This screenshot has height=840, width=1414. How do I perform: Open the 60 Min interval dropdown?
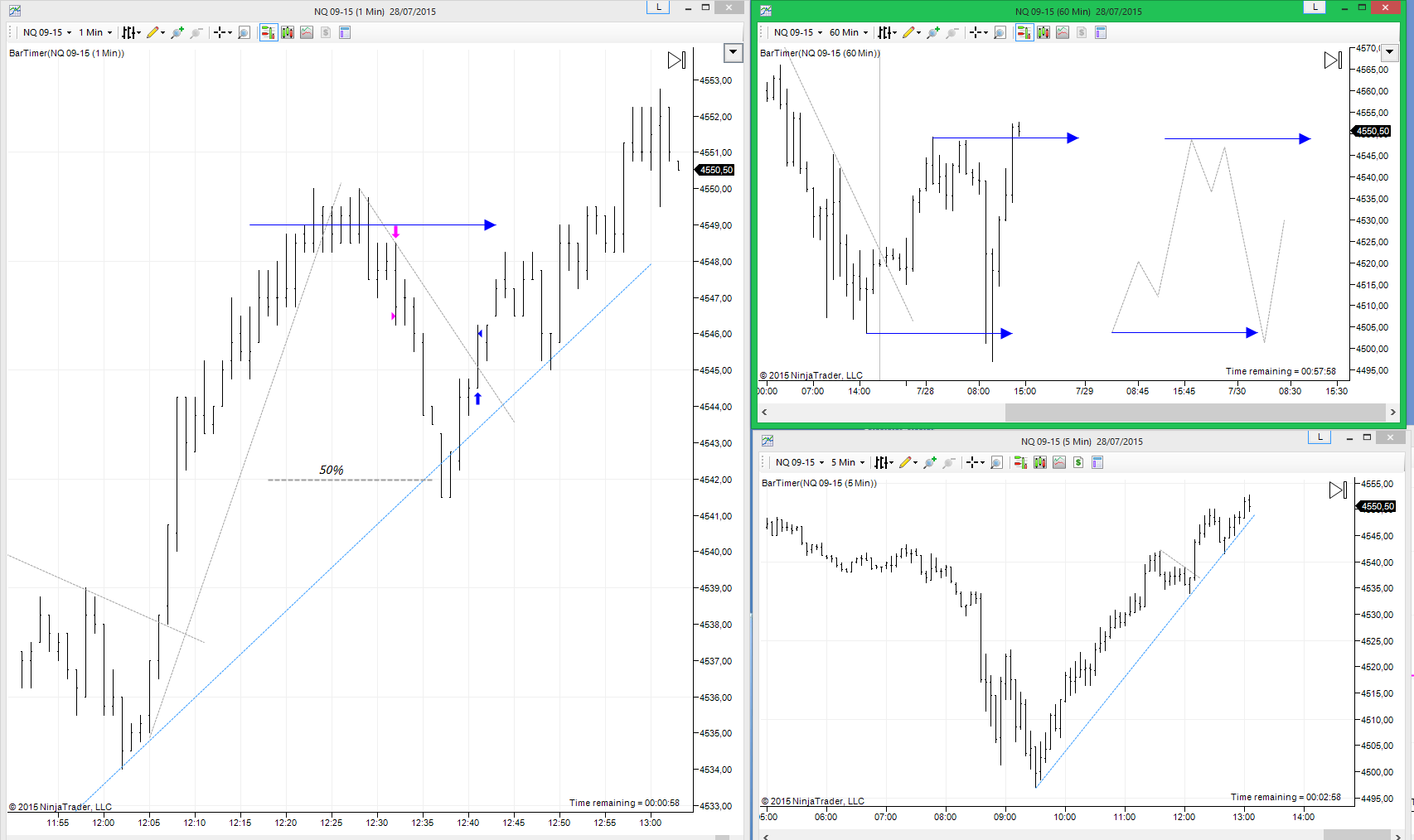click(x=849, y=32)
